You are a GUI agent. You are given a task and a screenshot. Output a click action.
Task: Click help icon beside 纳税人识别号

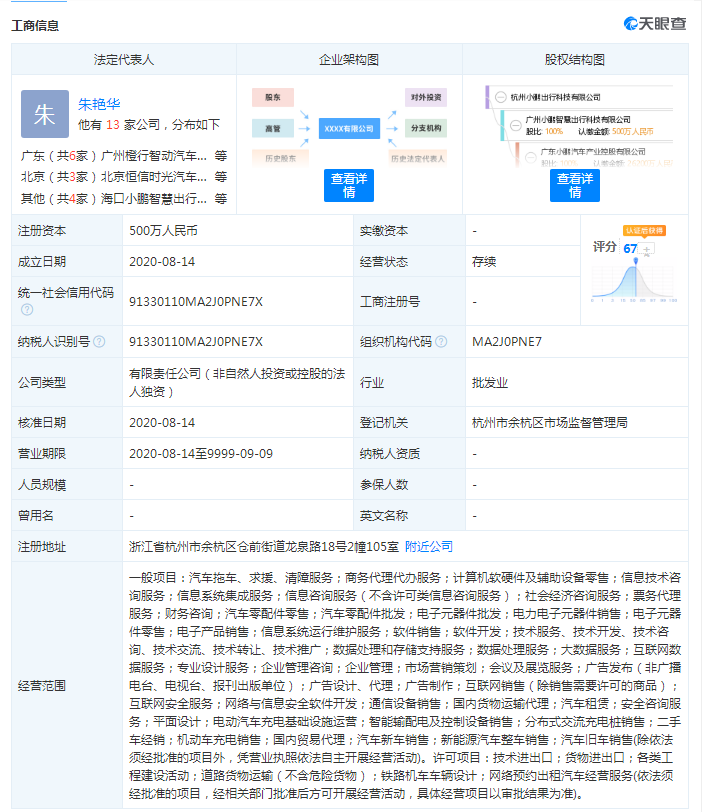click(99, 342)
